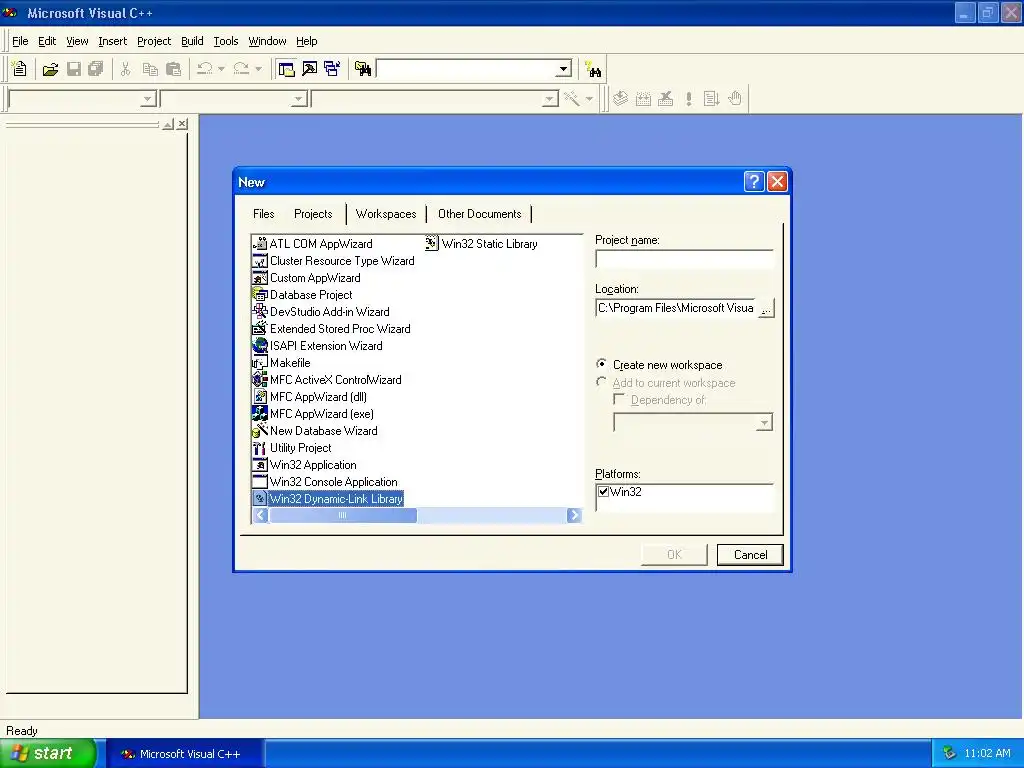The image size is (1024, 768).
Task: Click the Save toolbar icon
Action: tap(74, 69)
